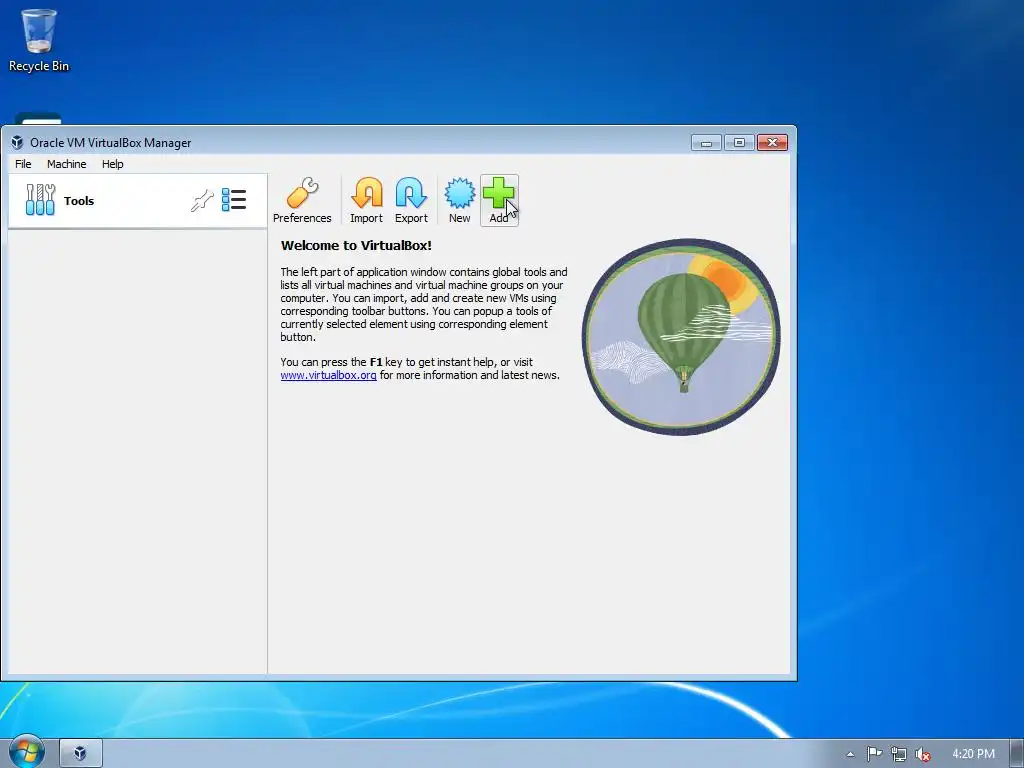Open the File menu
Viewport: 1024px width, 768px height.
point(23,164)
